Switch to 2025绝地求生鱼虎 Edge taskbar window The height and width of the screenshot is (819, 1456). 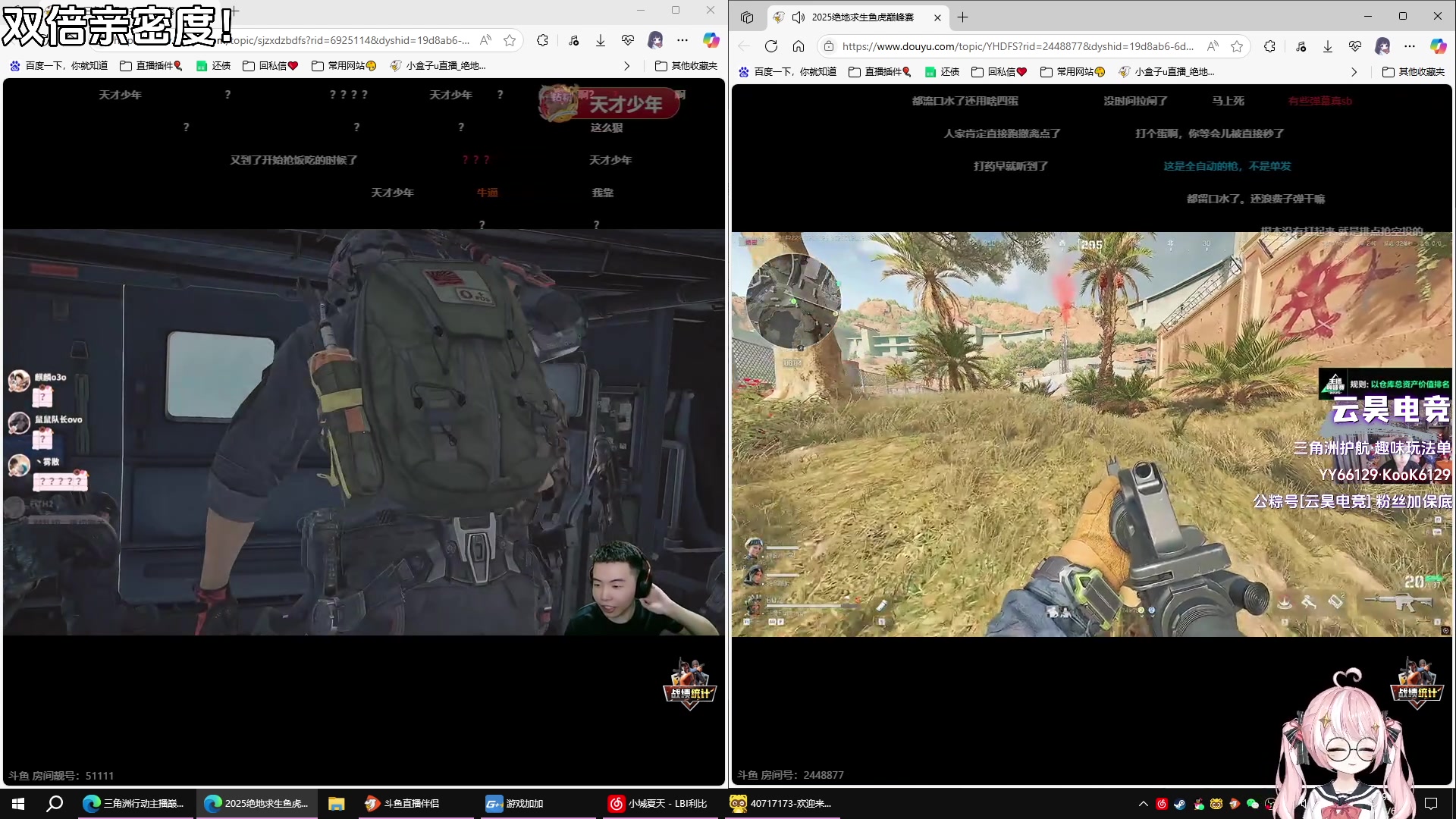click(x=256, y=803)
